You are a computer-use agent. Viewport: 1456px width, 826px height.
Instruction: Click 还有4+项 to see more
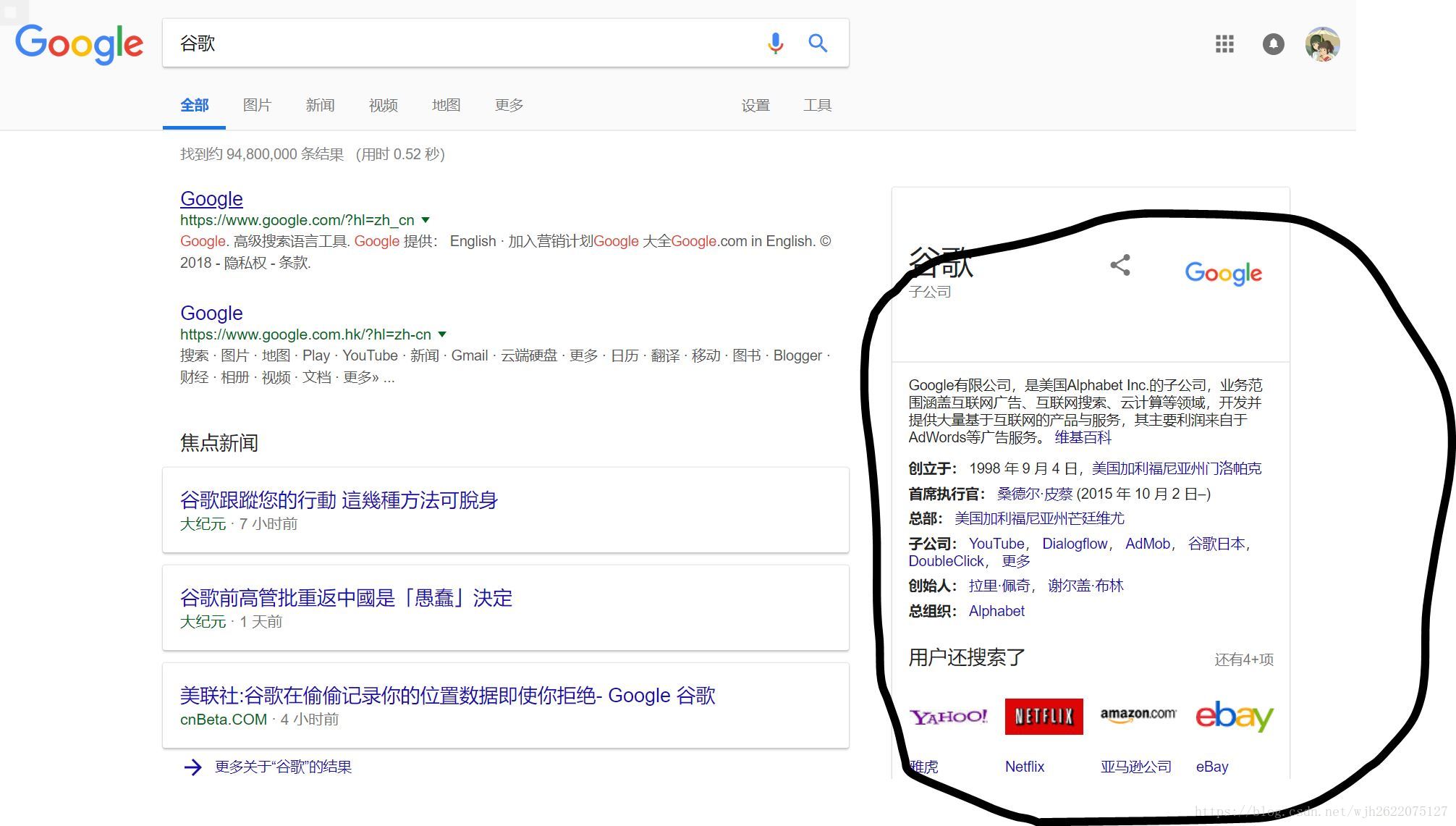pos(1244,659)
